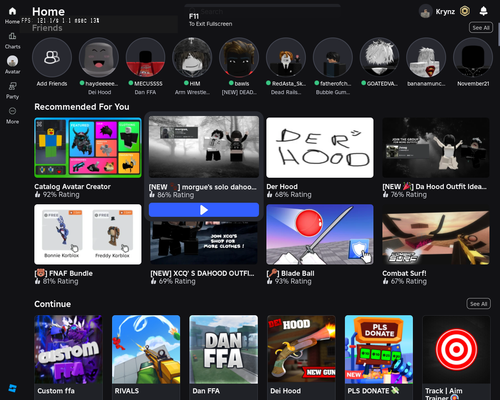Open friend RedAsta_Sk avatar

coord(286,57)
